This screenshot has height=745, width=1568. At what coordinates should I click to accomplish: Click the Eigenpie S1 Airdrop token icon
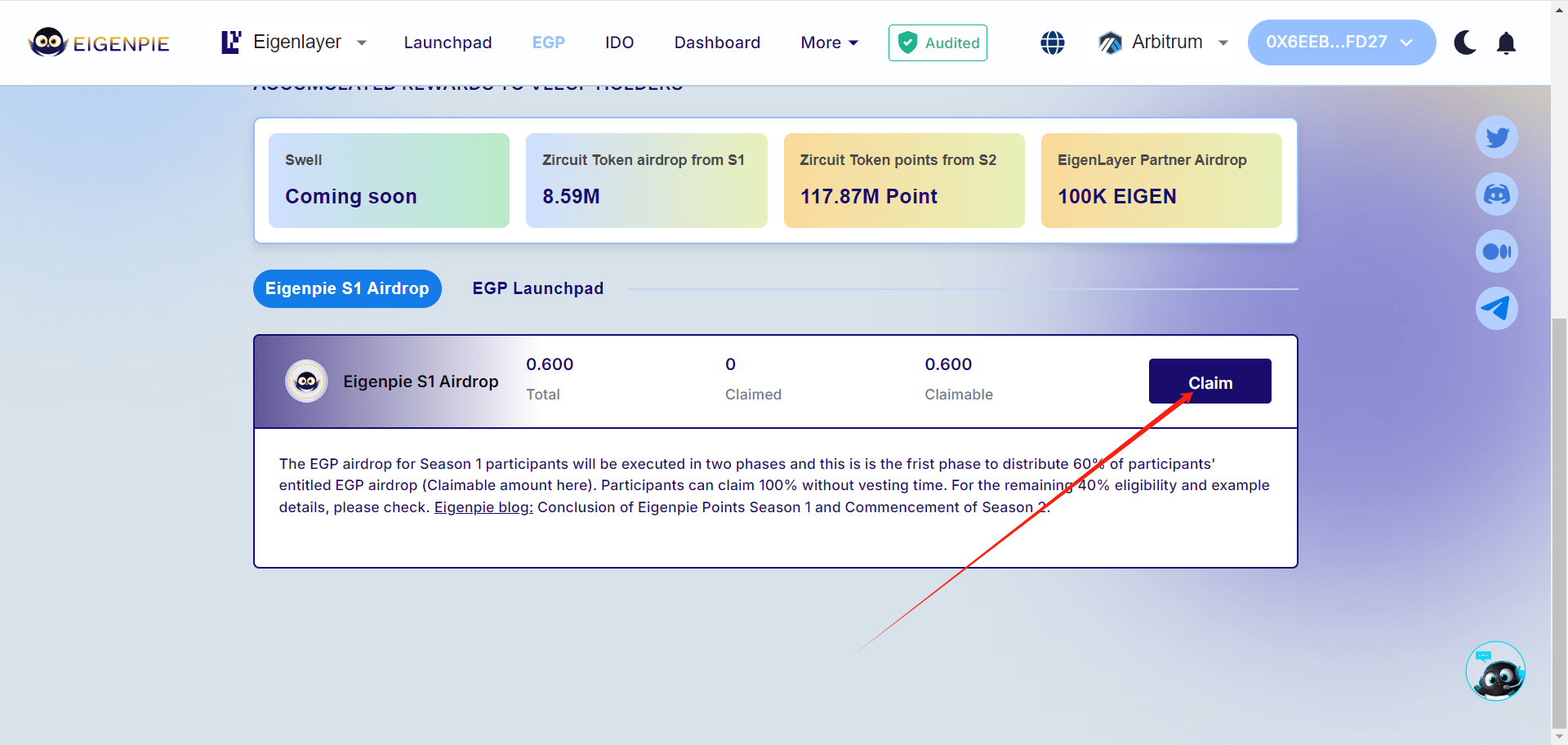point(306,381)
